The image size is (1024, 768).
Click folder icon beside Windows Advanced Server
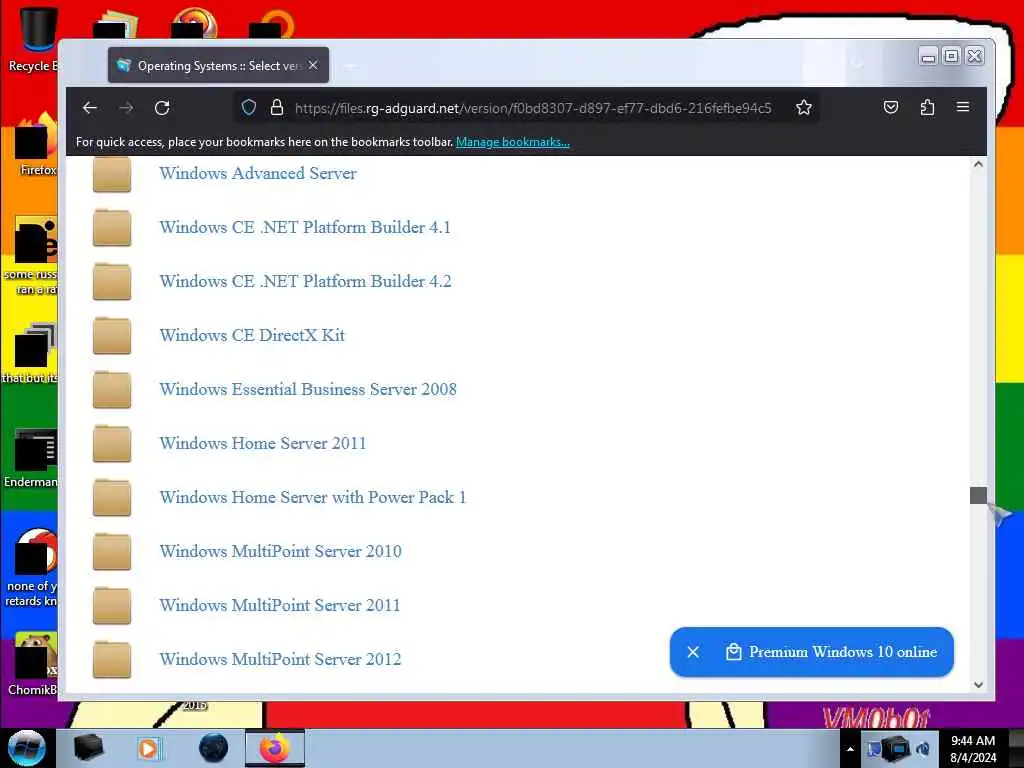click(112, 174)
